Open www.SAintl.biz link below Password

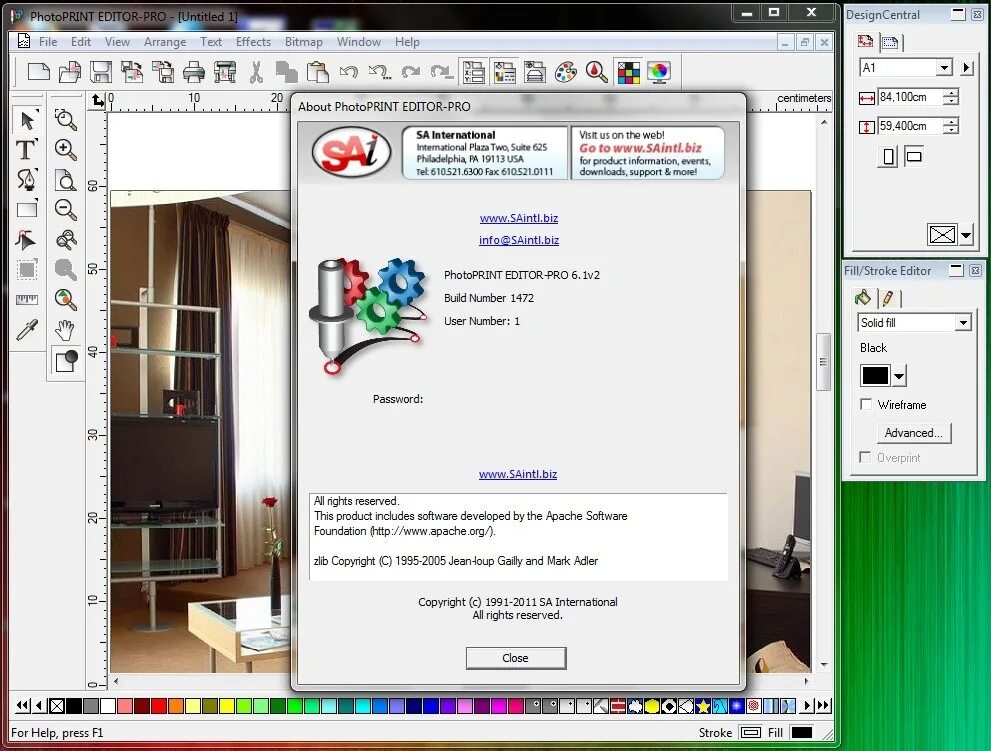pos(518,474)
